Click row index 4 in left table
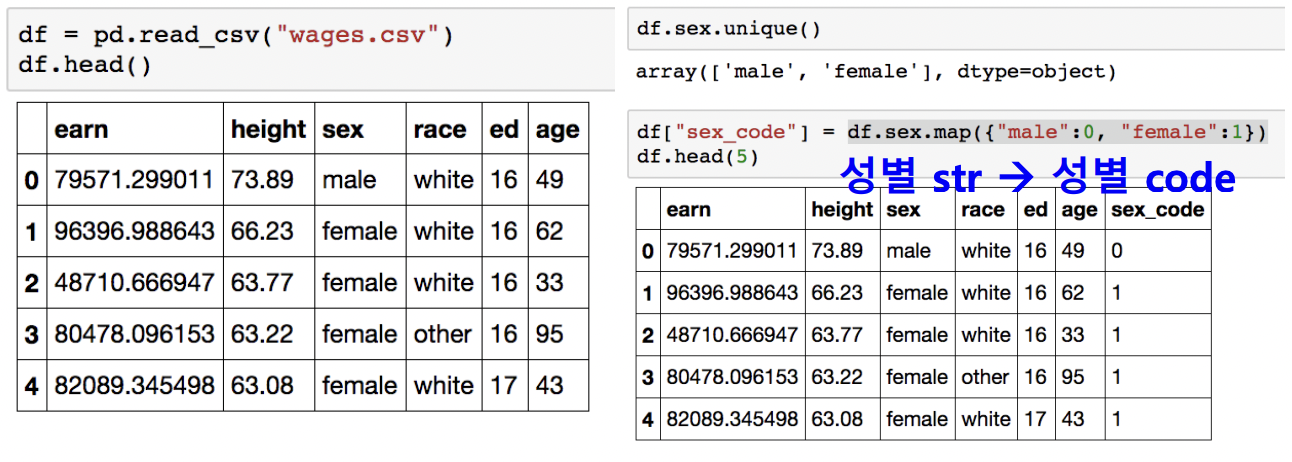This screenshot has height=462, width=1292. (31, 386)
